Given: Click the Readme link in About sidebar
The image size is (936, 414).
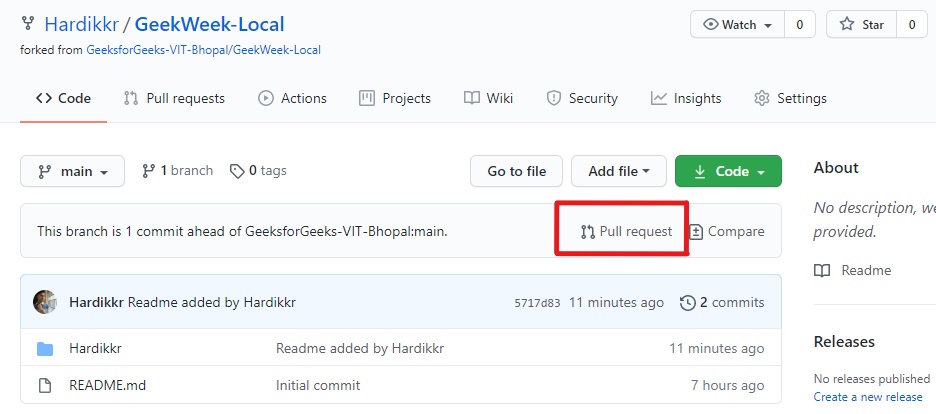Looking at the screenshot, I should click(853, 270).
